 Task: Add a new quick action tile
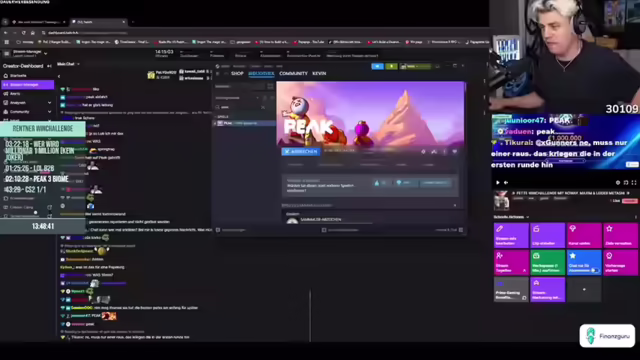pos(584,289)
